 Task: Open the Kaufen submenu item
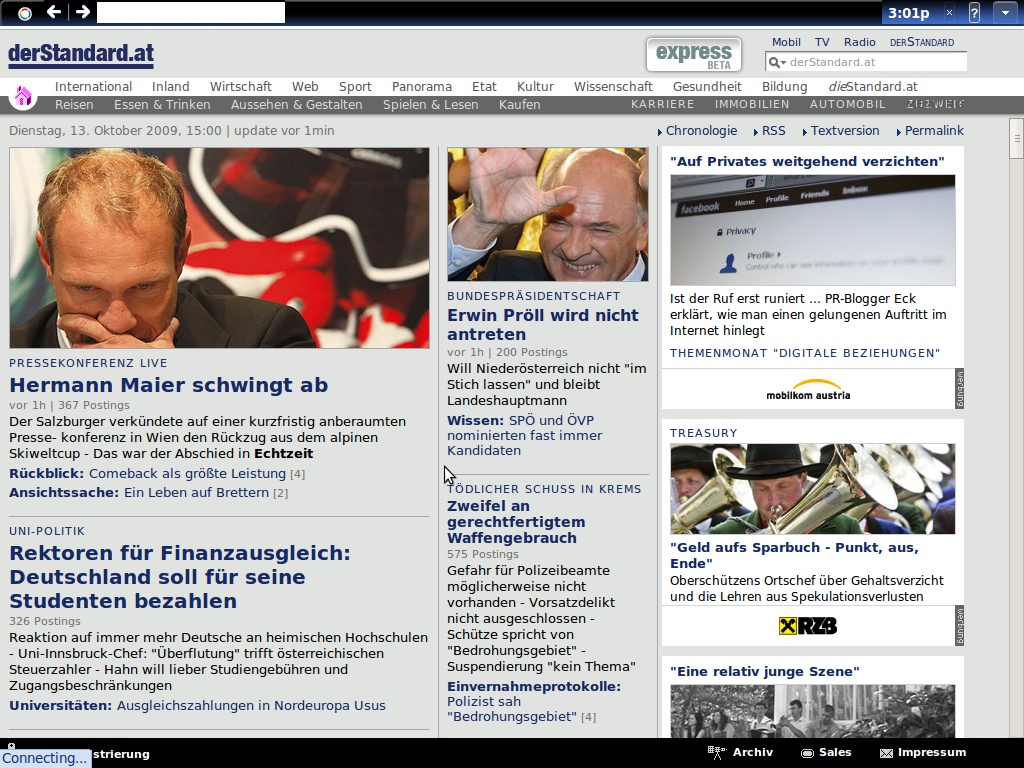click(519, 104)
